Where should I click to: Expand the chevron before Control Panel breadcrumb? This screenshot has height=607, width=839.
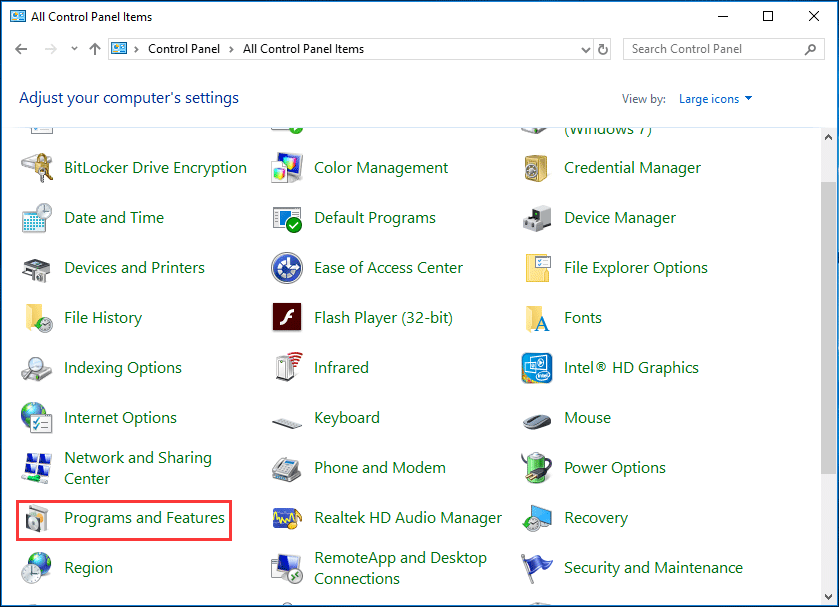136,49
